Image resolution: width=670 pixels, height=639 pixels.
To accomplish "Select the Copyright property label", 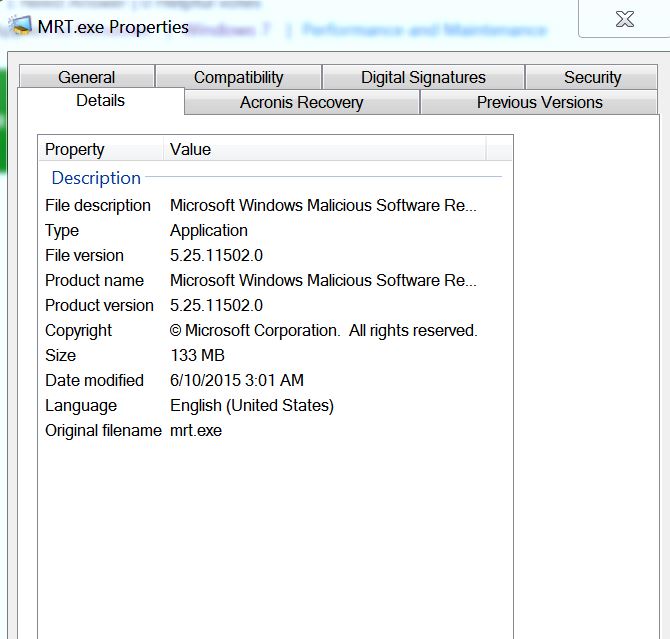I will pos(79,331).
